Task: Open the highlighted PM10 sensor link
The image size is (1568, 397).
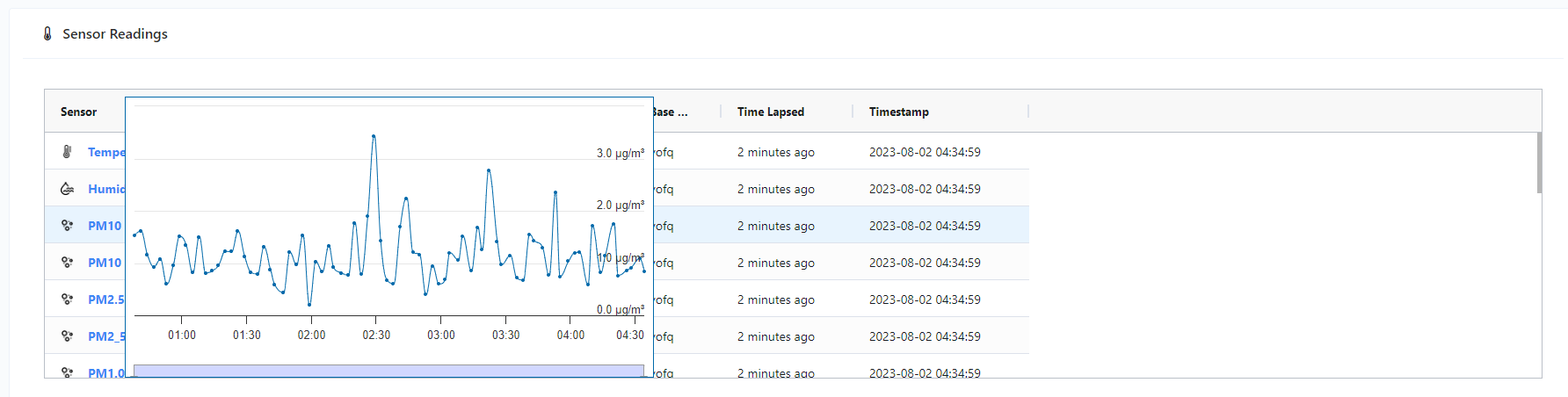Action: pyautogui.click(x=105, y=226)
